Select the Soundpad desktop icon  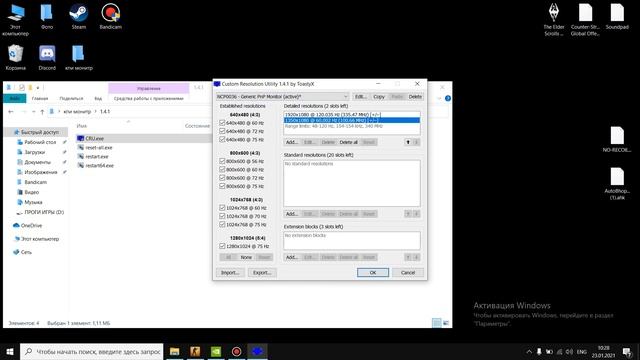tap(617, 16)
